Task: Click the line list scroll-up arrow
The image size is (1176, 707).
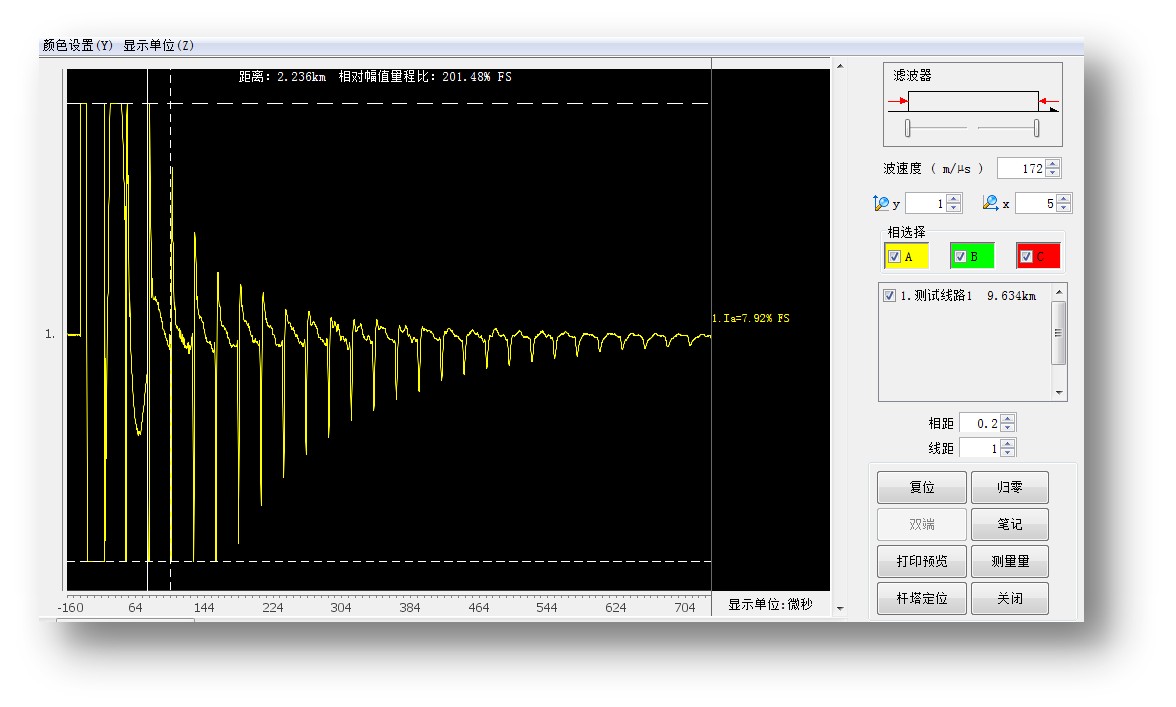Action: [x=1059, y=292]
